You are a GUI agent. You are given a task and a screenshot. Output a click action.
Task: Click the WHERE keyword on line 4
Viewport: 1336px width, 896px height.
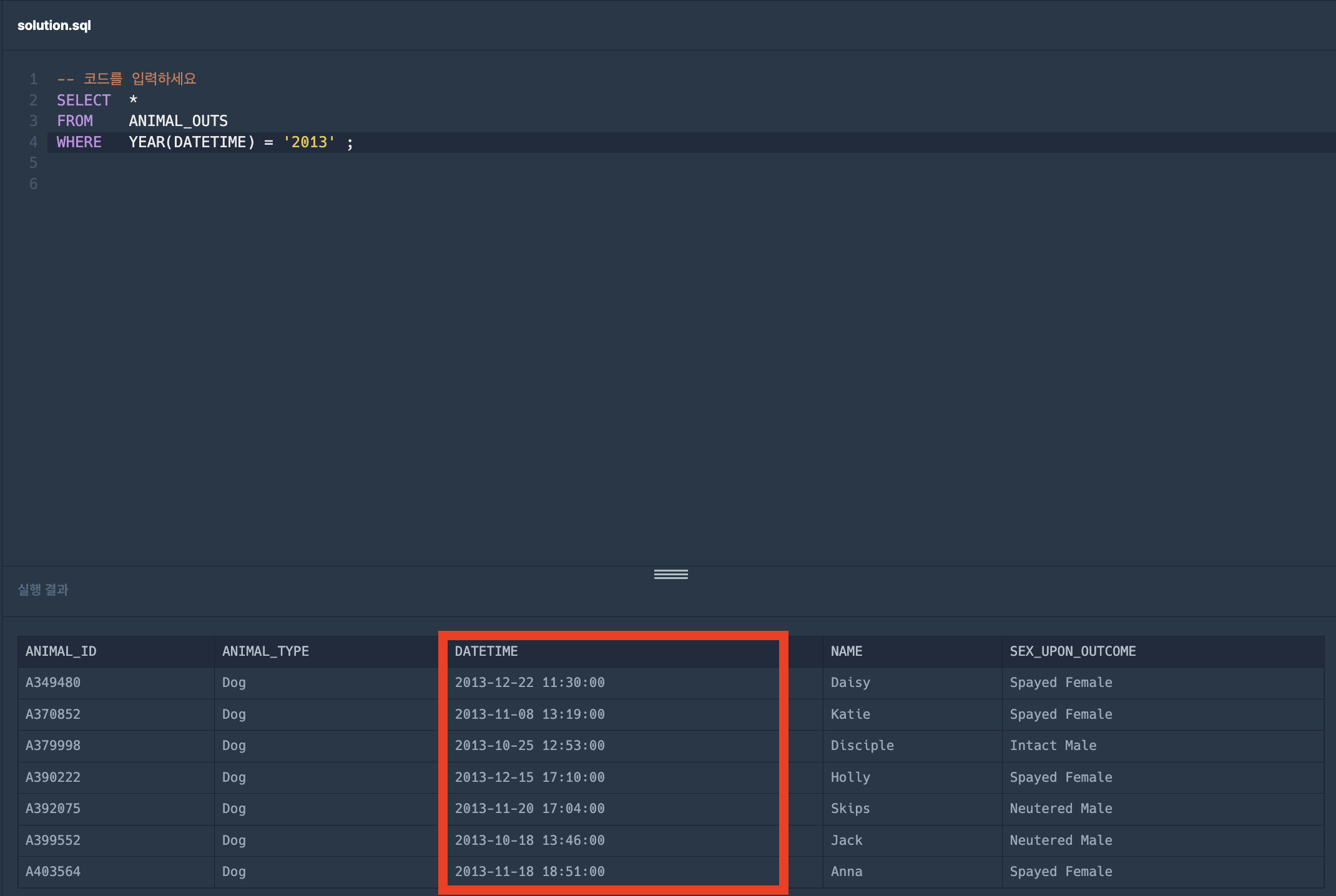tap(79, 142)
